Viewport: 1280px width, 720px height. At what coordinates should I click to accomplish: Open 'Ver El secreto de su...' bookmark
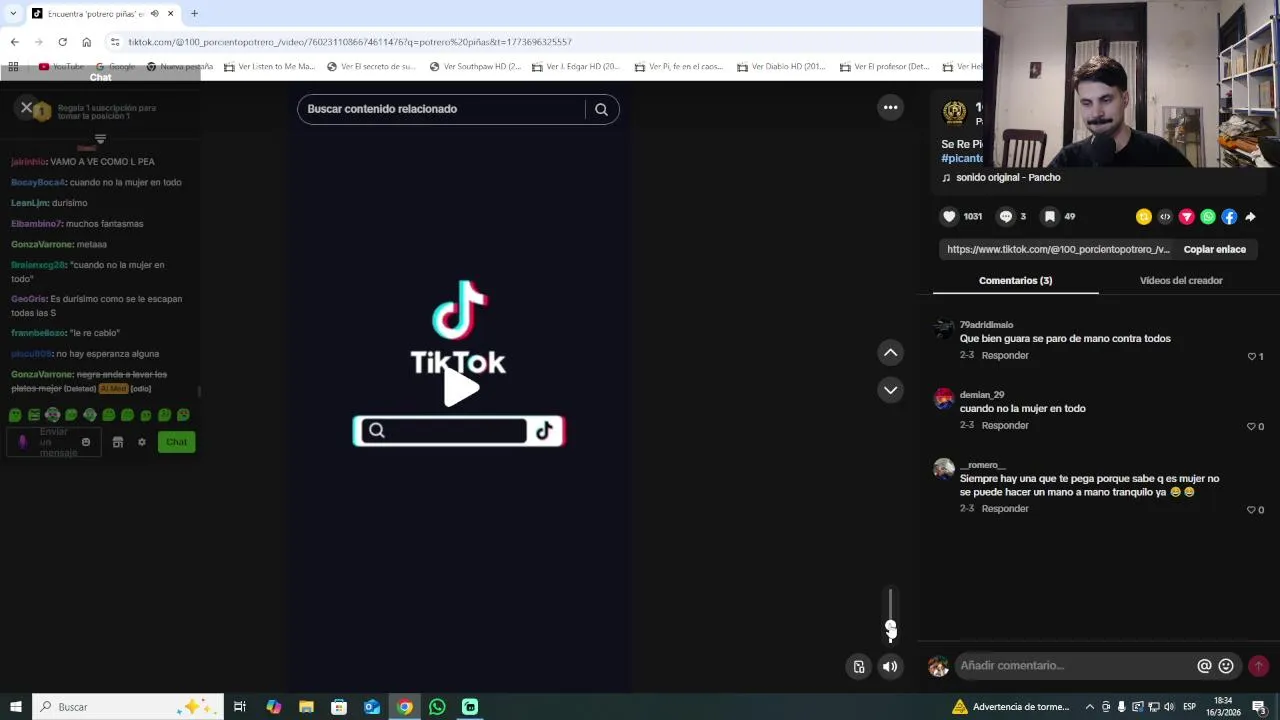tap(370, 67)
